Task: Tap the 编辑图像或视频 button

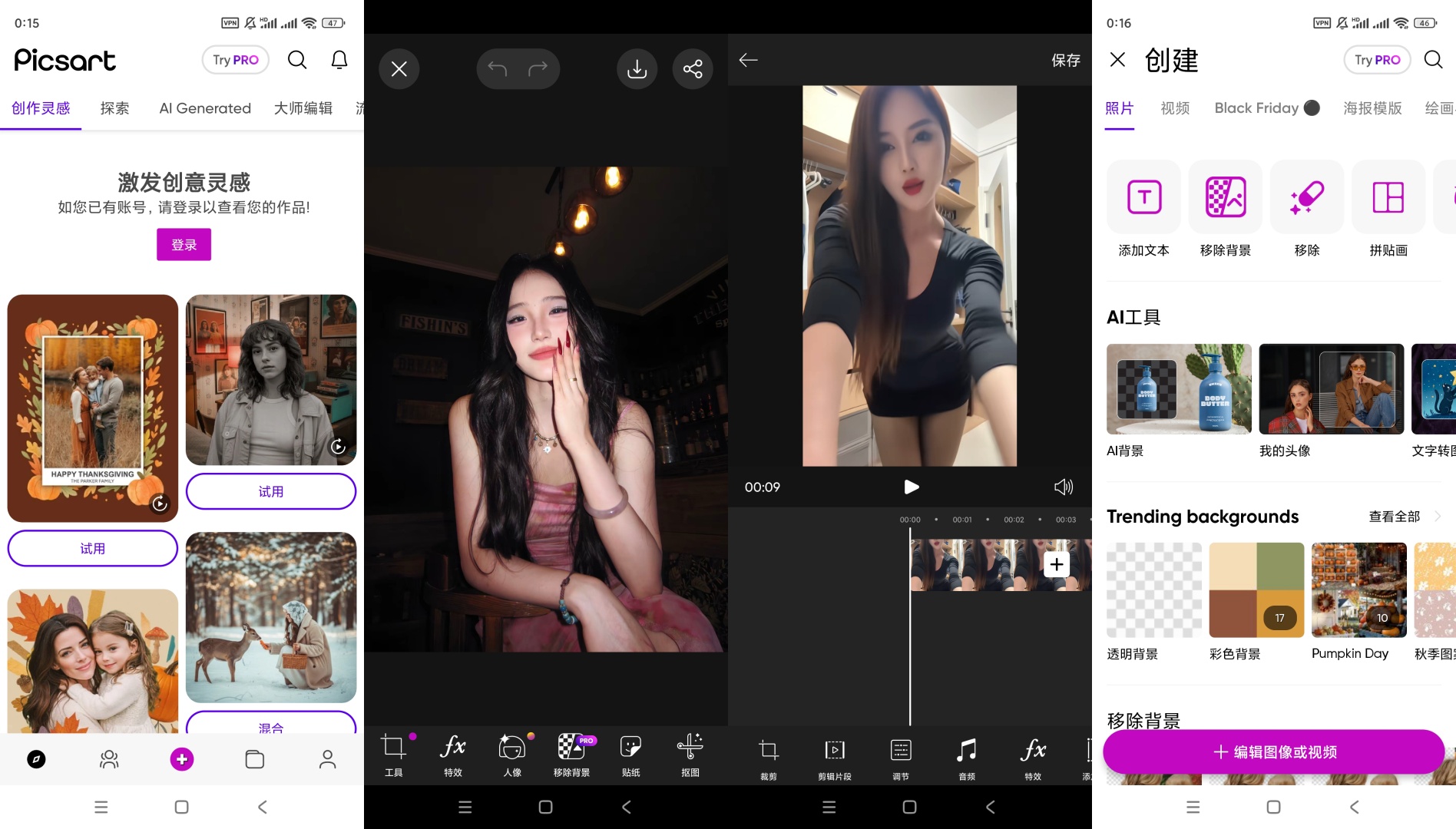Action: (1274, 751)
